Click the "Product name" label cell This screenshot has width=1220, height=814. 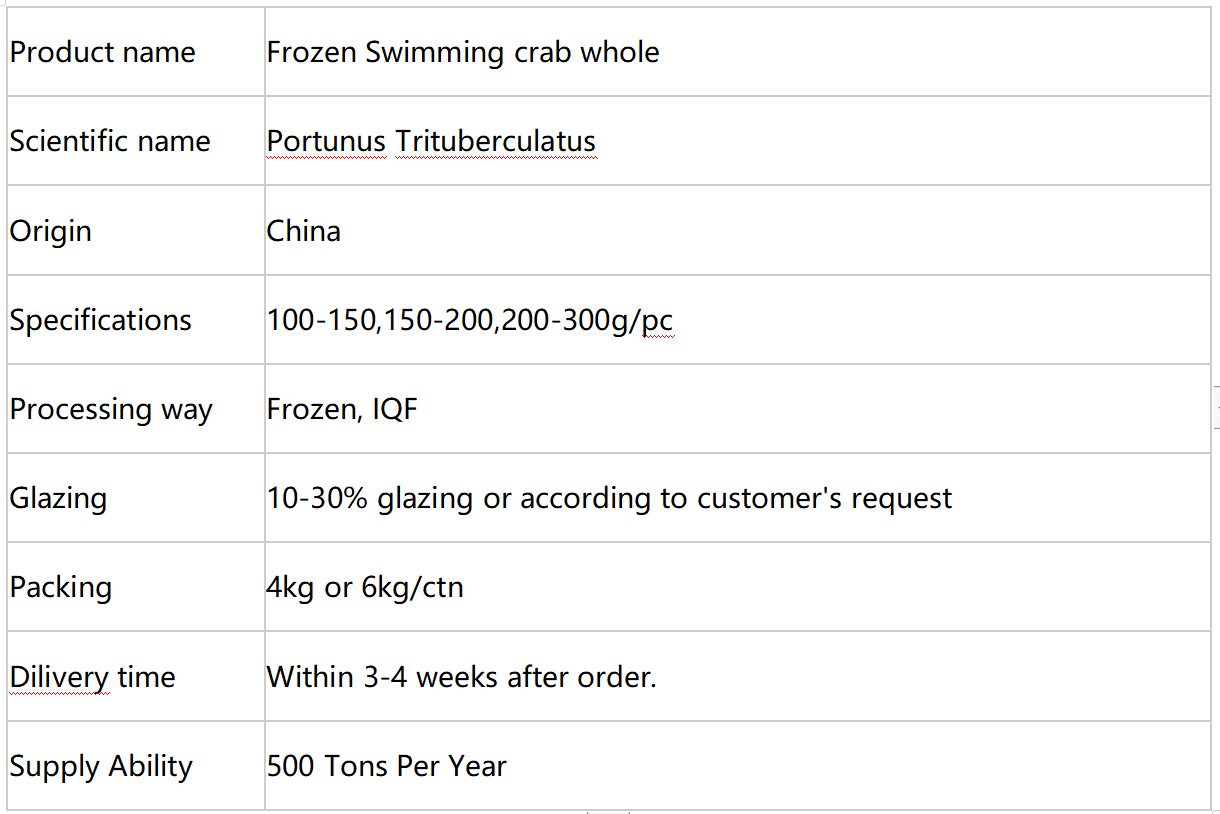(136, 52)
